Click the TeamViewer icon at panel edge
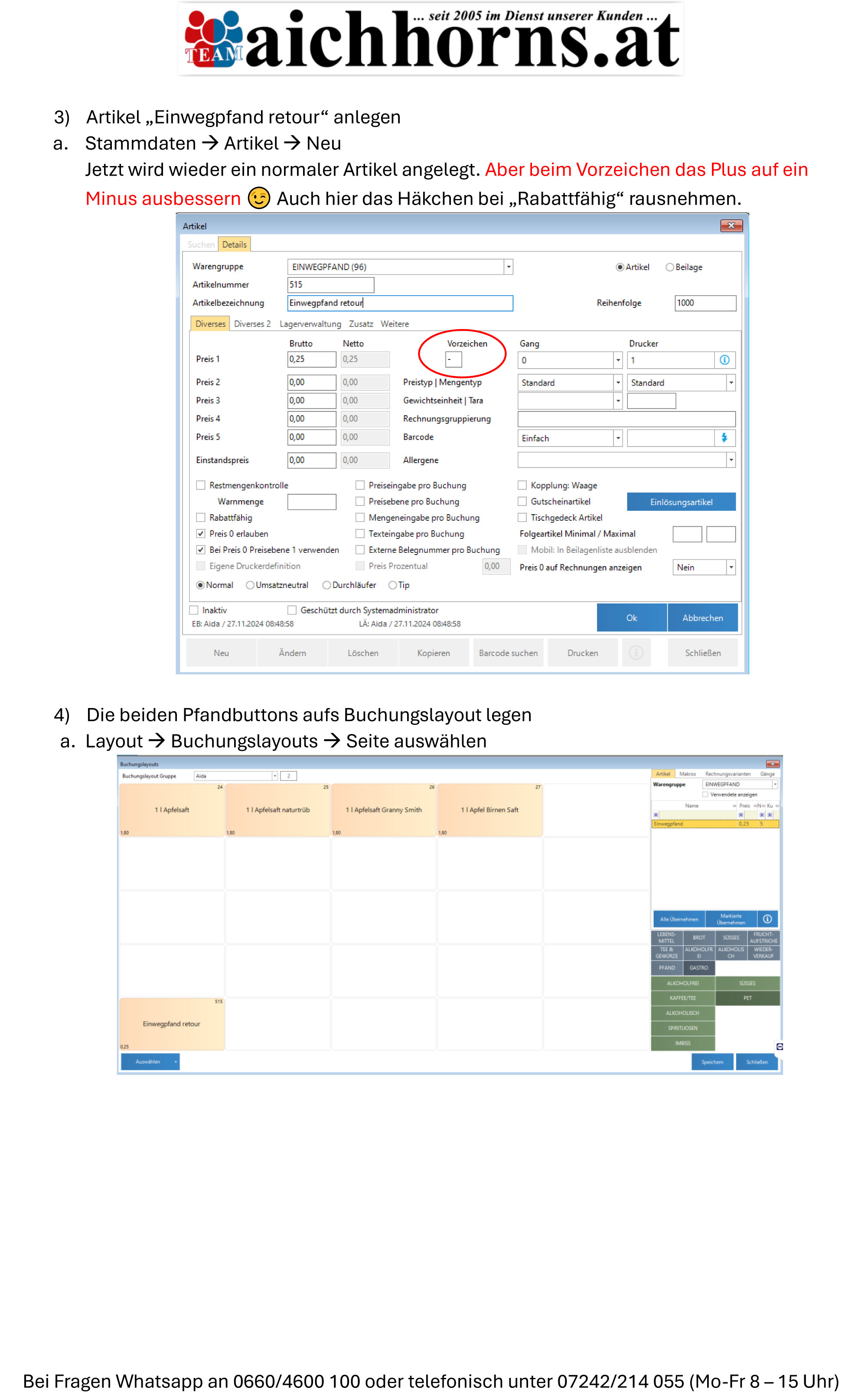The image size is (868, 1397). [x=779, y=1046]
